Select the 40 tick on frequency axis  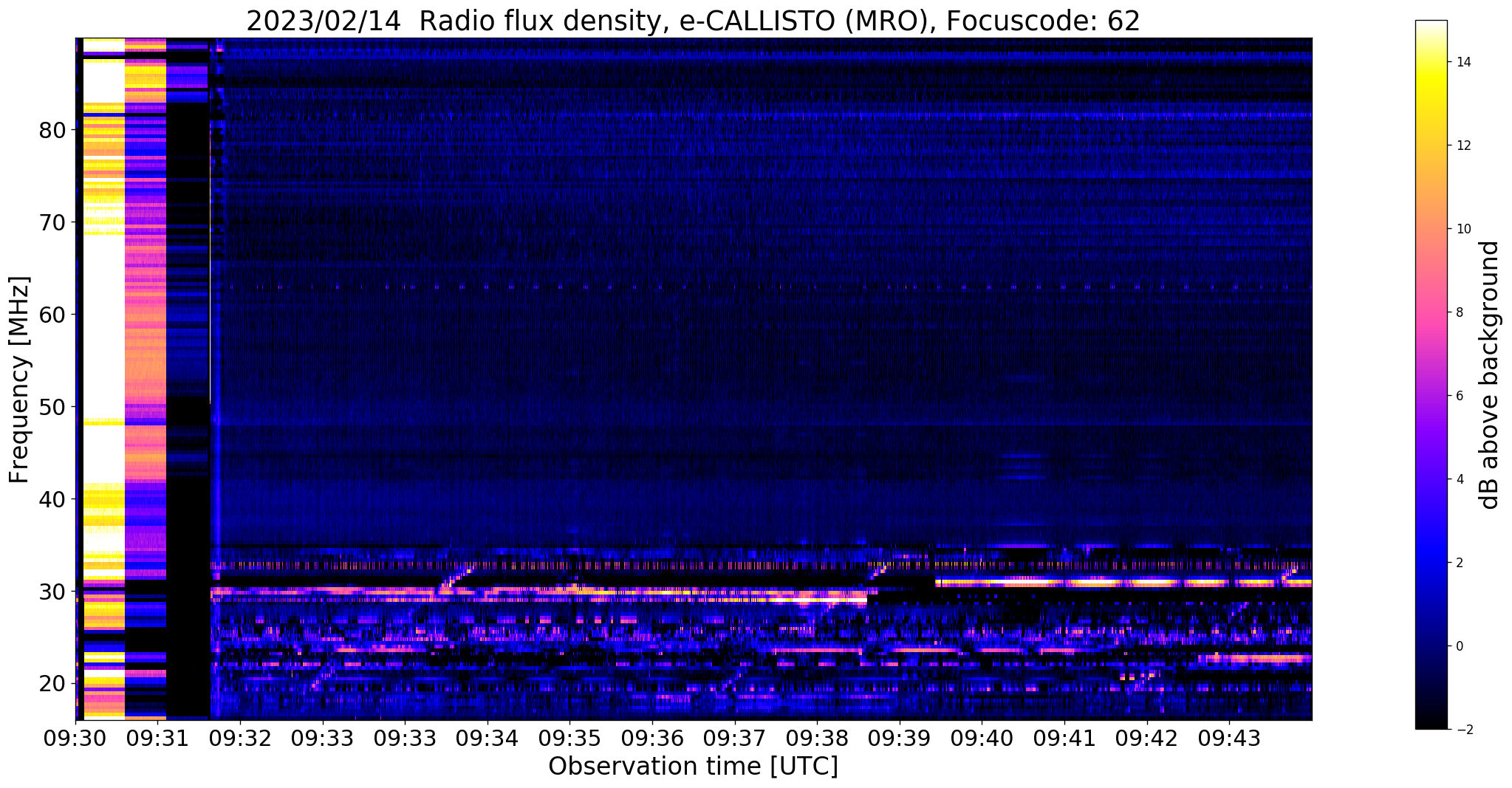(52, 499)
